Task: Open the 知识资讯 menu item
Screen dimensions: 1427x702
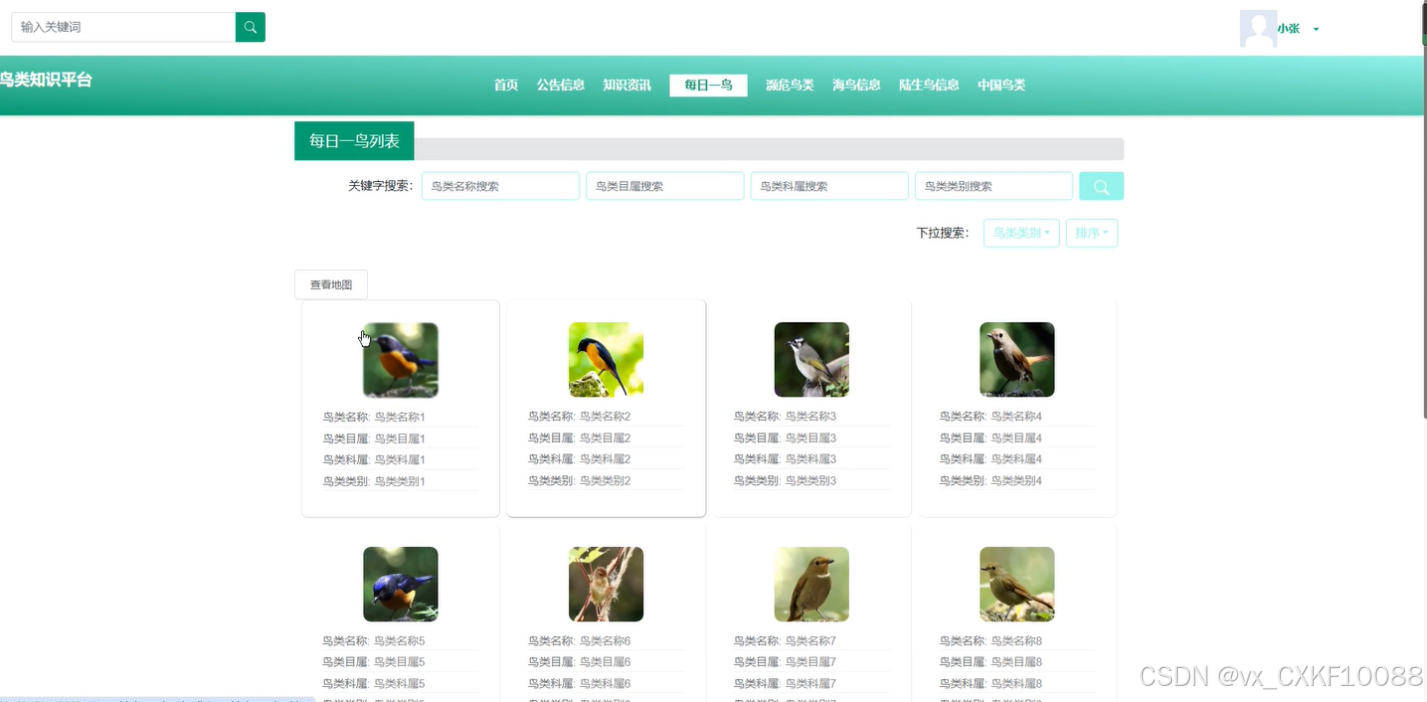Action: (x=627, y=85)
